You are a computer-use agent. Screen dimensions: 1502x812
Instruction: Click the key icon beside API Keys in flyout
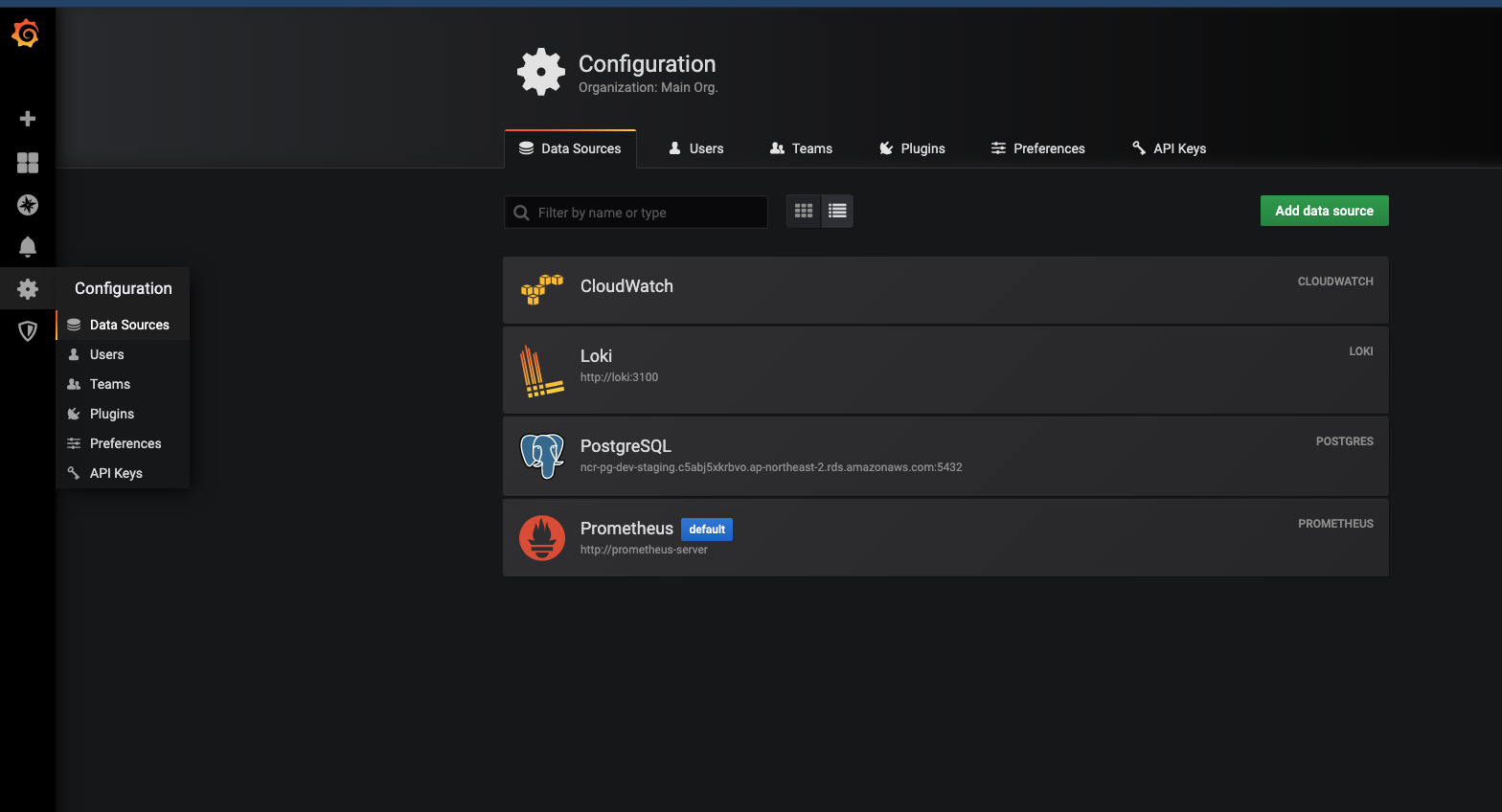coord(74,473)
